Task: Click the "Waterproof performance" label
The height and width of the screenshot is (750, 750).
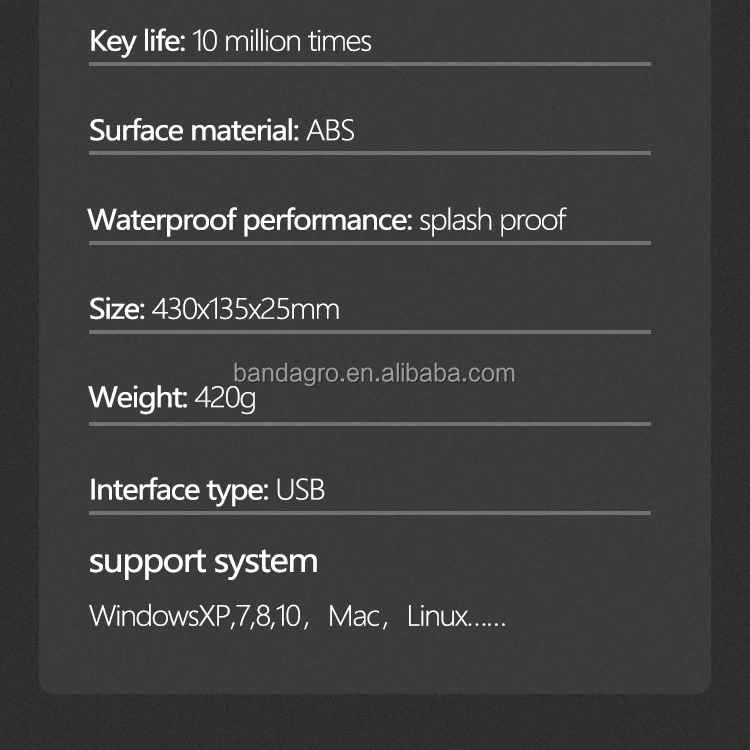Action: point(250,220)
